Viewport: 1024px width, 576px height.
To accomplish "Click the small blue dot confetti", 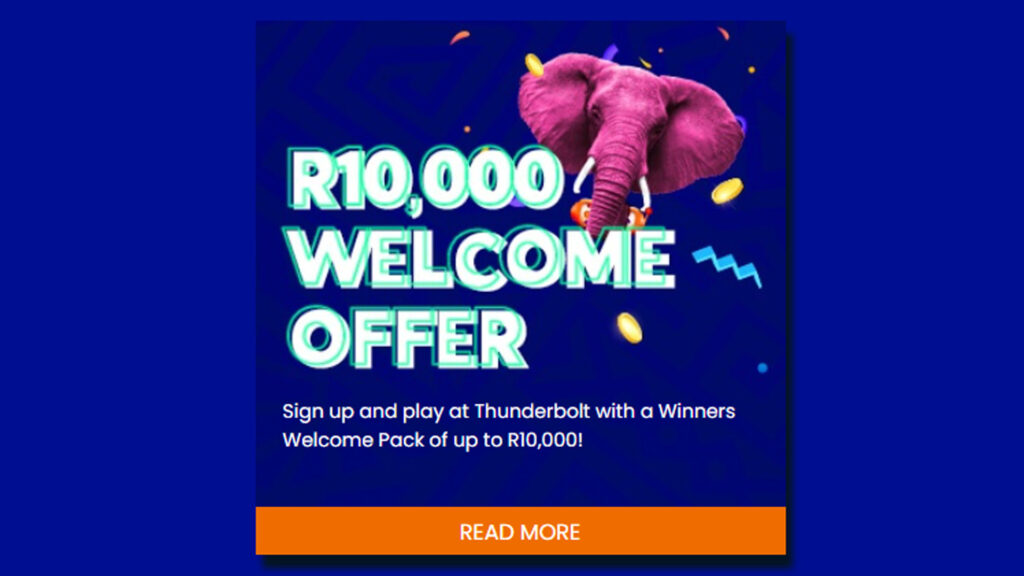I will (x=762, y=368).
